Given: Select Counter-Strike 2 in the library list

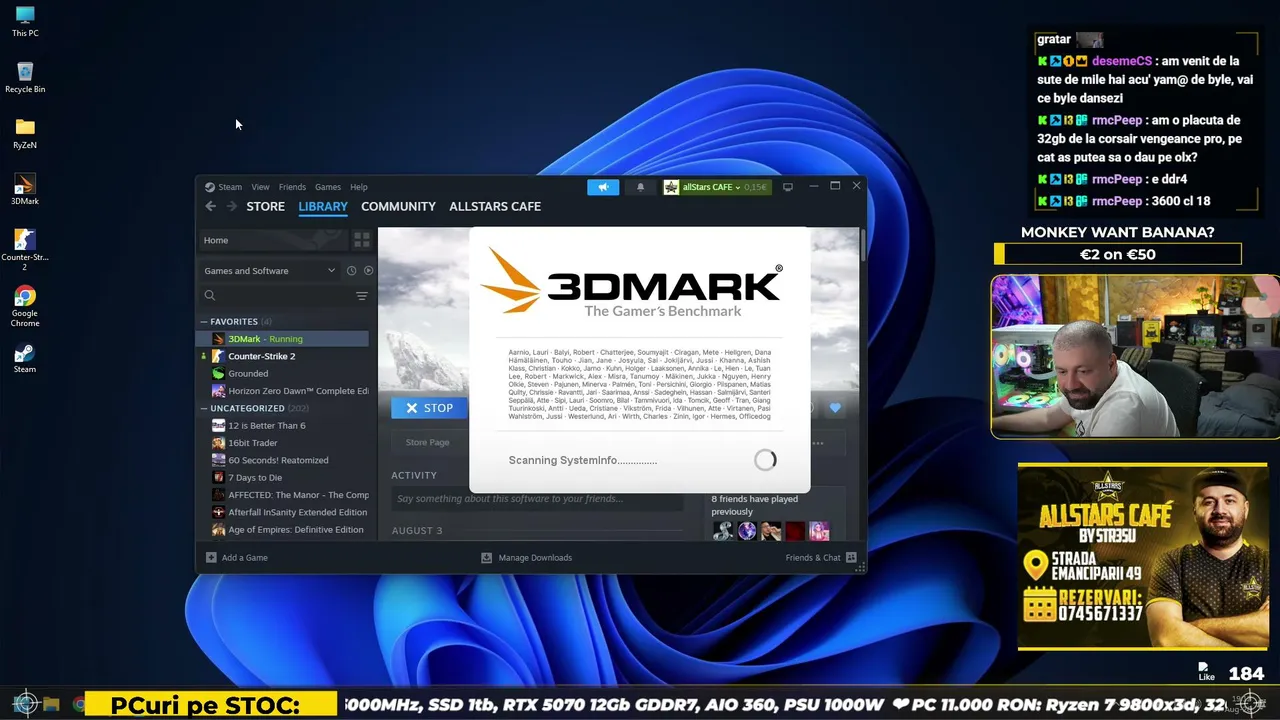Looking at the screenshot, I should (x=282, y=356).
